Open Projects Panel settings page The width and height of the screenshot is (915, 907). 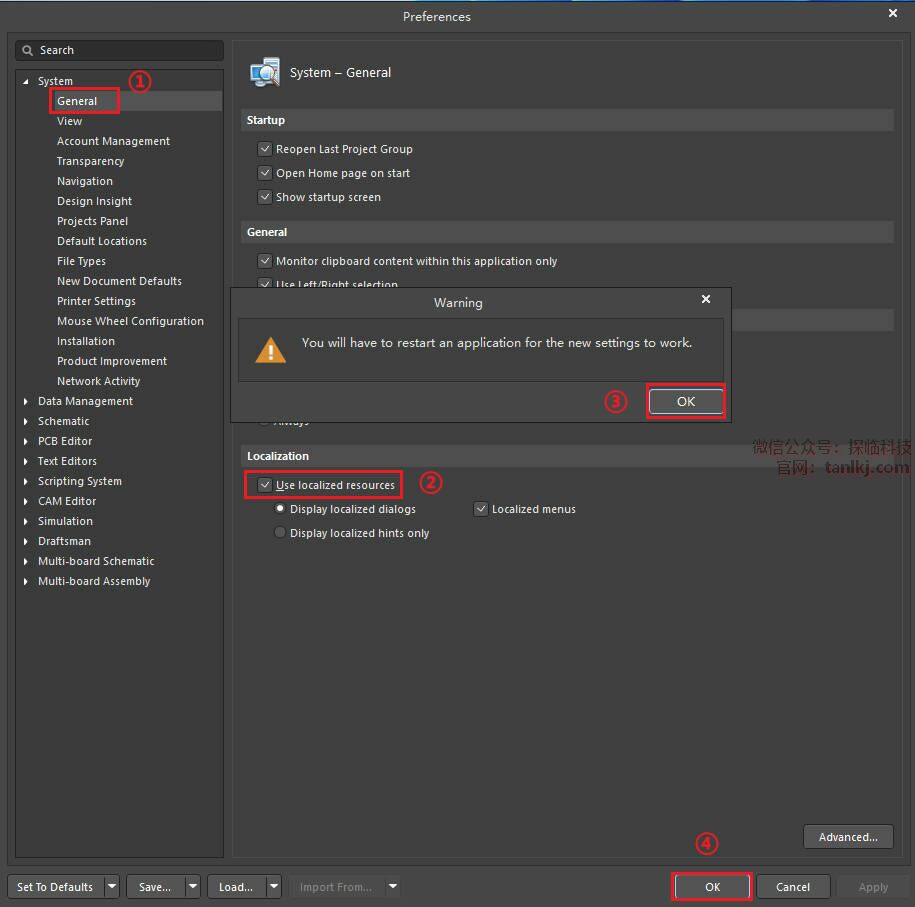pos(92,221)
